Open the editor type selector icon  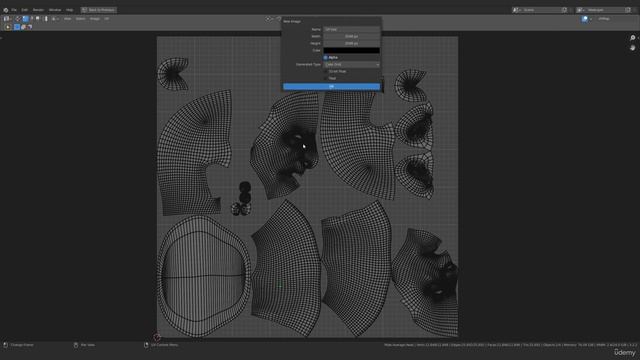tap(7, 19)
